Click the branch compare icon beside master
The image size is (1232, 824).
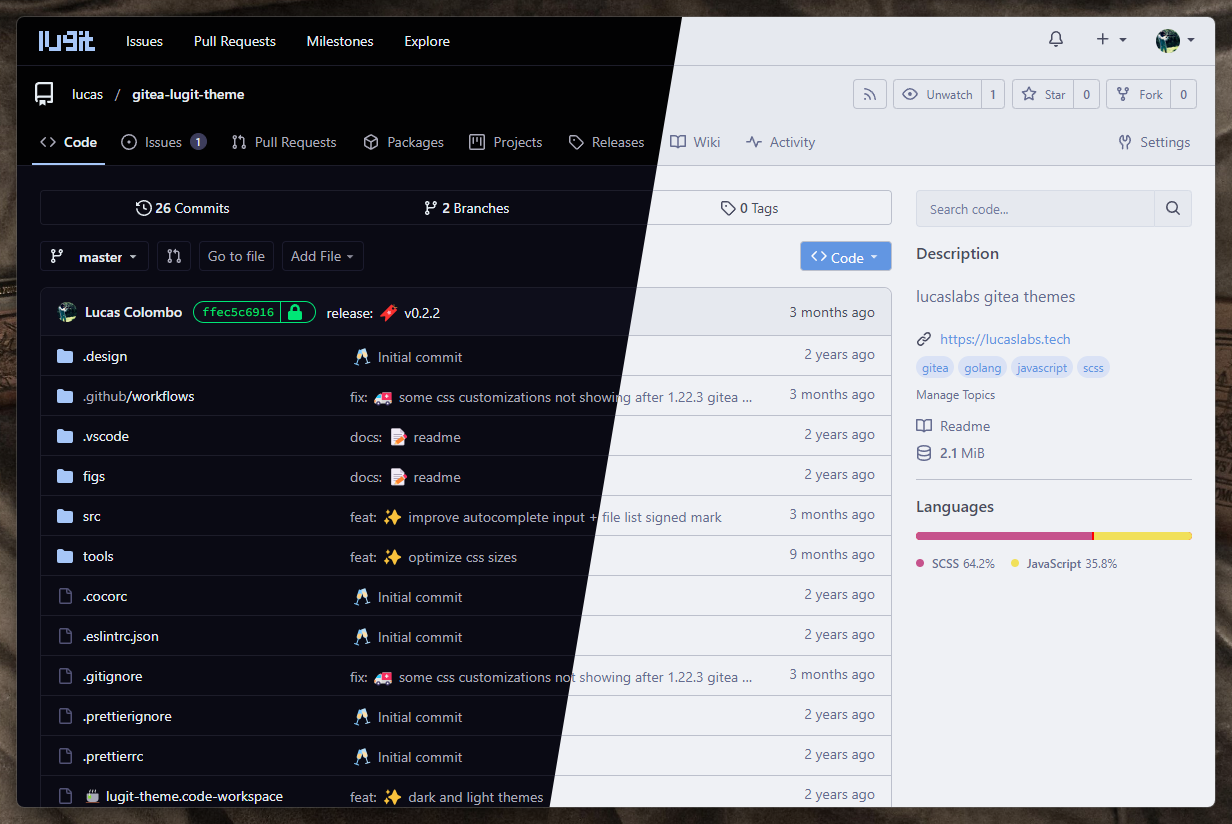[x=174, y=256]
